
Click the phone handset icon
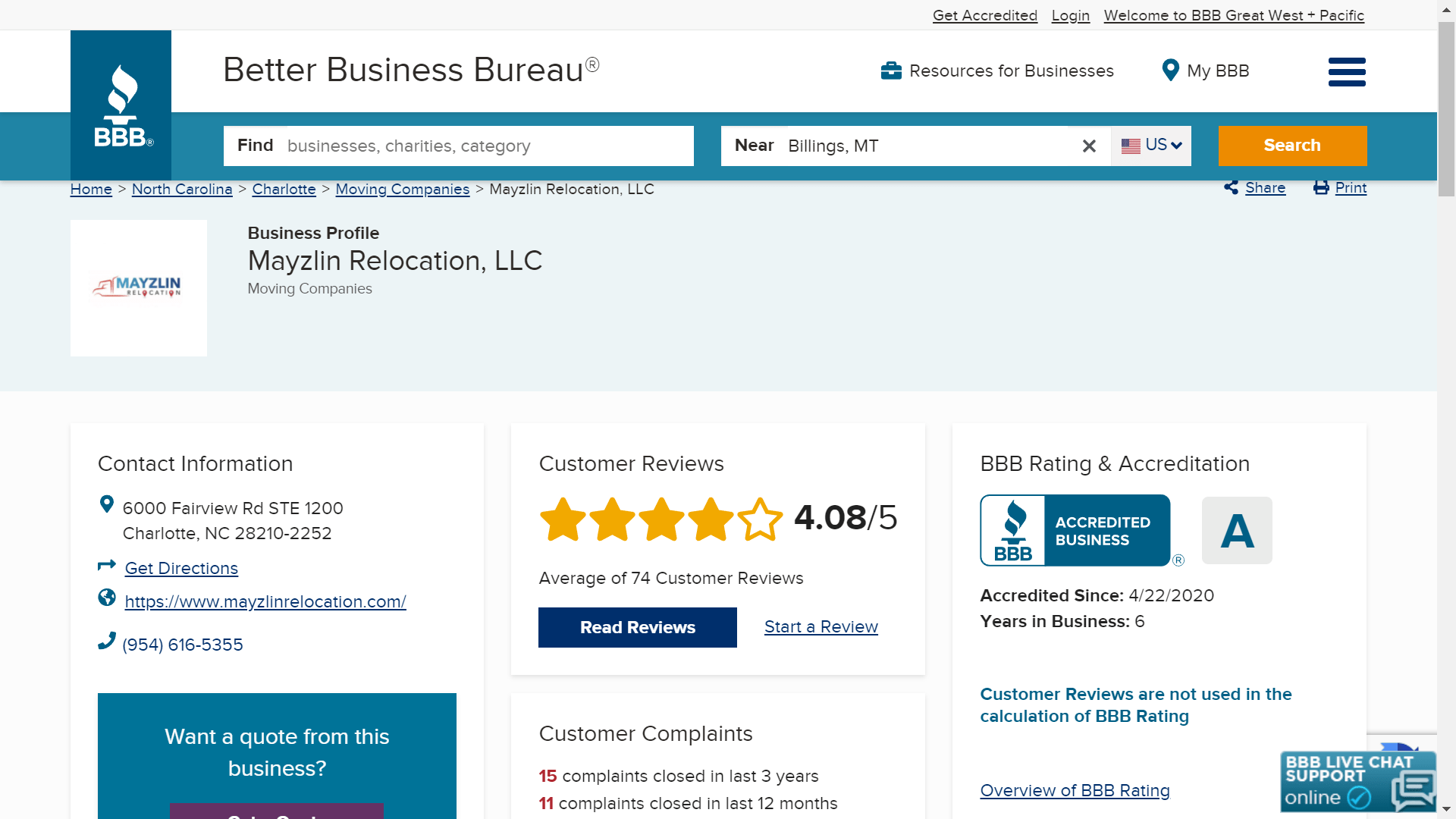pyautogui.click(x=107, y=641)
